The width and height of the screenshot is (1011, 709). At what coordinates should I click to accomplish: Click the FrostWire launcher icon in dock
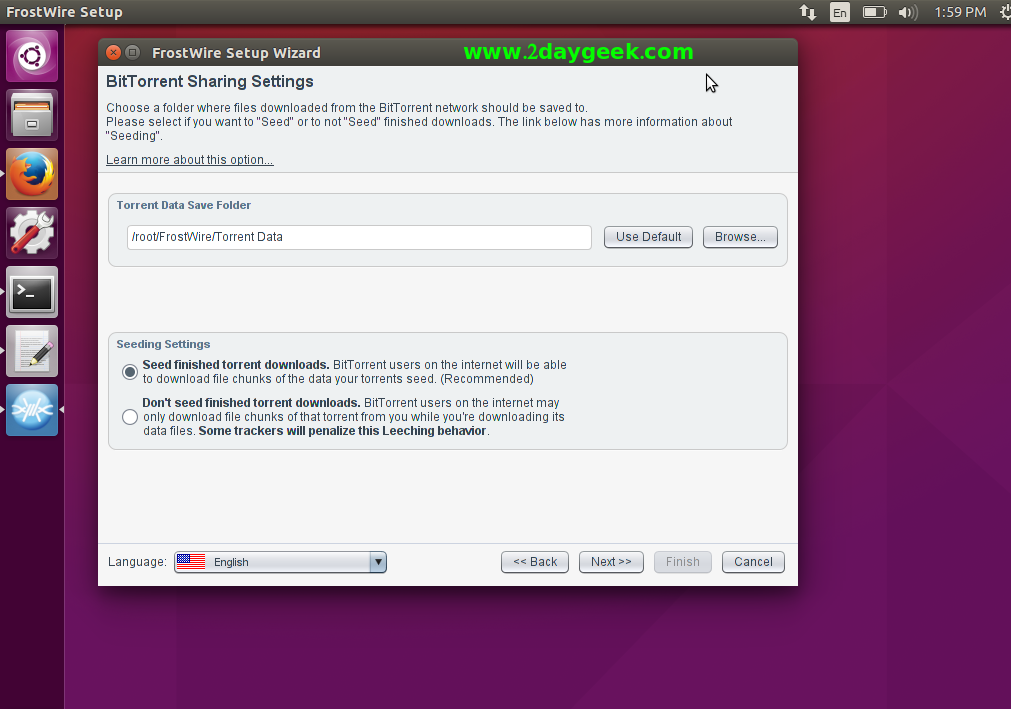(32, 410)
